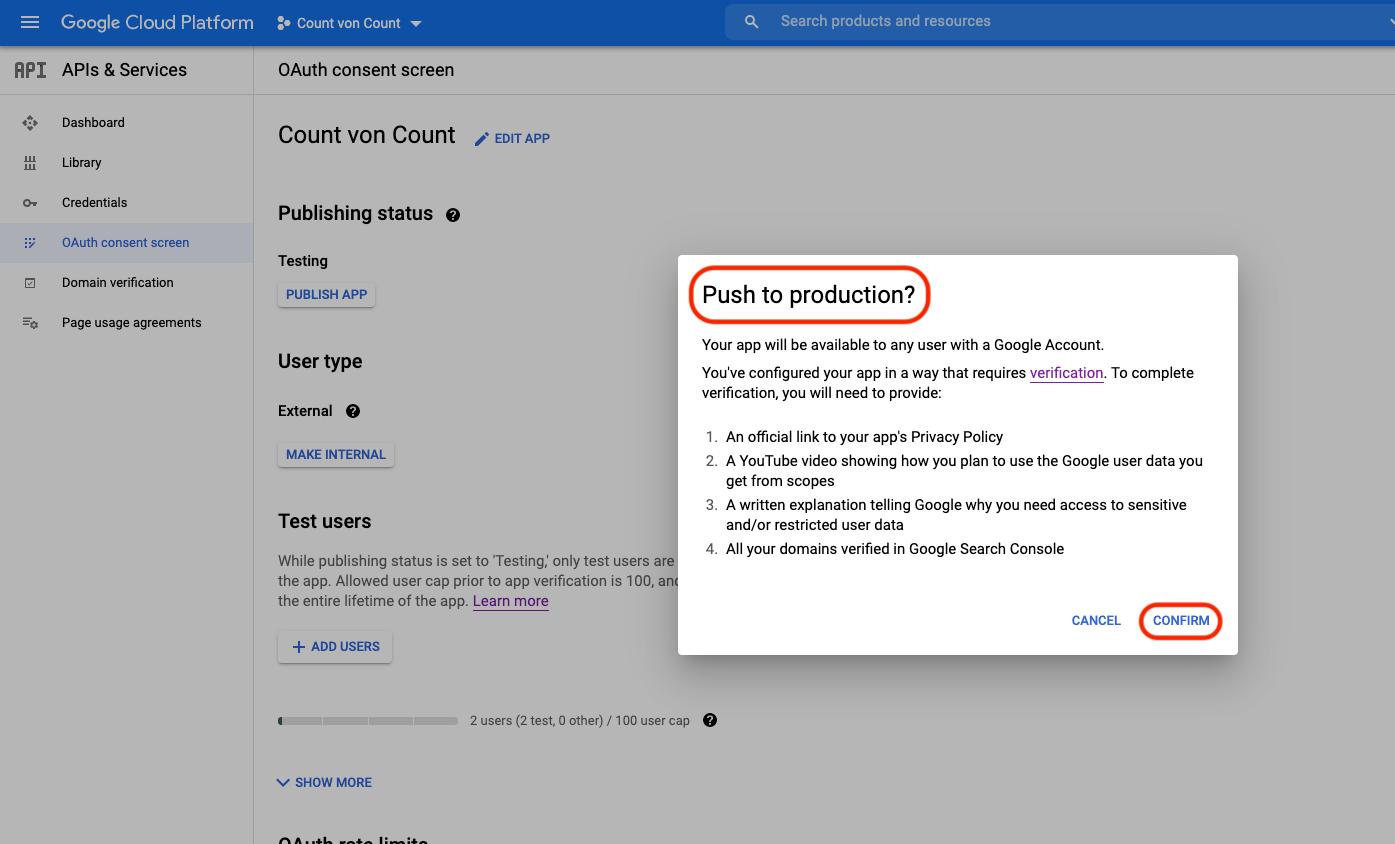Follow the verification link in dialog

[x=1066, y=373]
